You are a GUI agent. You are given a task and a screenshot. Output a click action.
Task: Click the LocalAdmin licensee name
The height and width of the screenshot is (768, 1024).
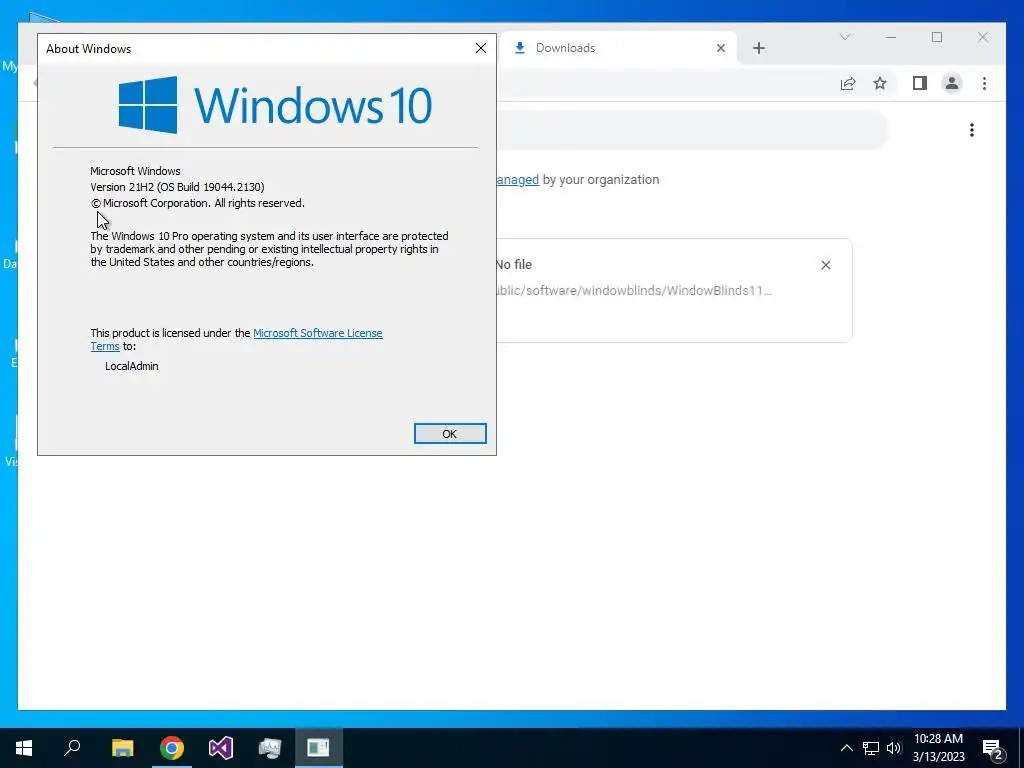tap(131, 366)
